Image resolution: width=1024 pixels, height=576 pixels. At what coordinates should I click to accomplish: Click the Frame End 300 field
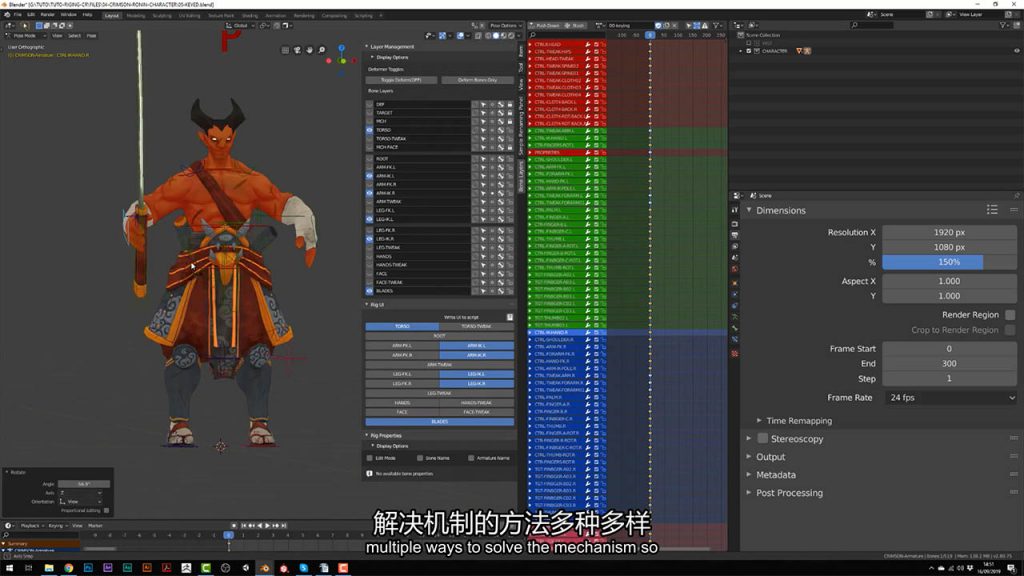[x=950, y=363]
